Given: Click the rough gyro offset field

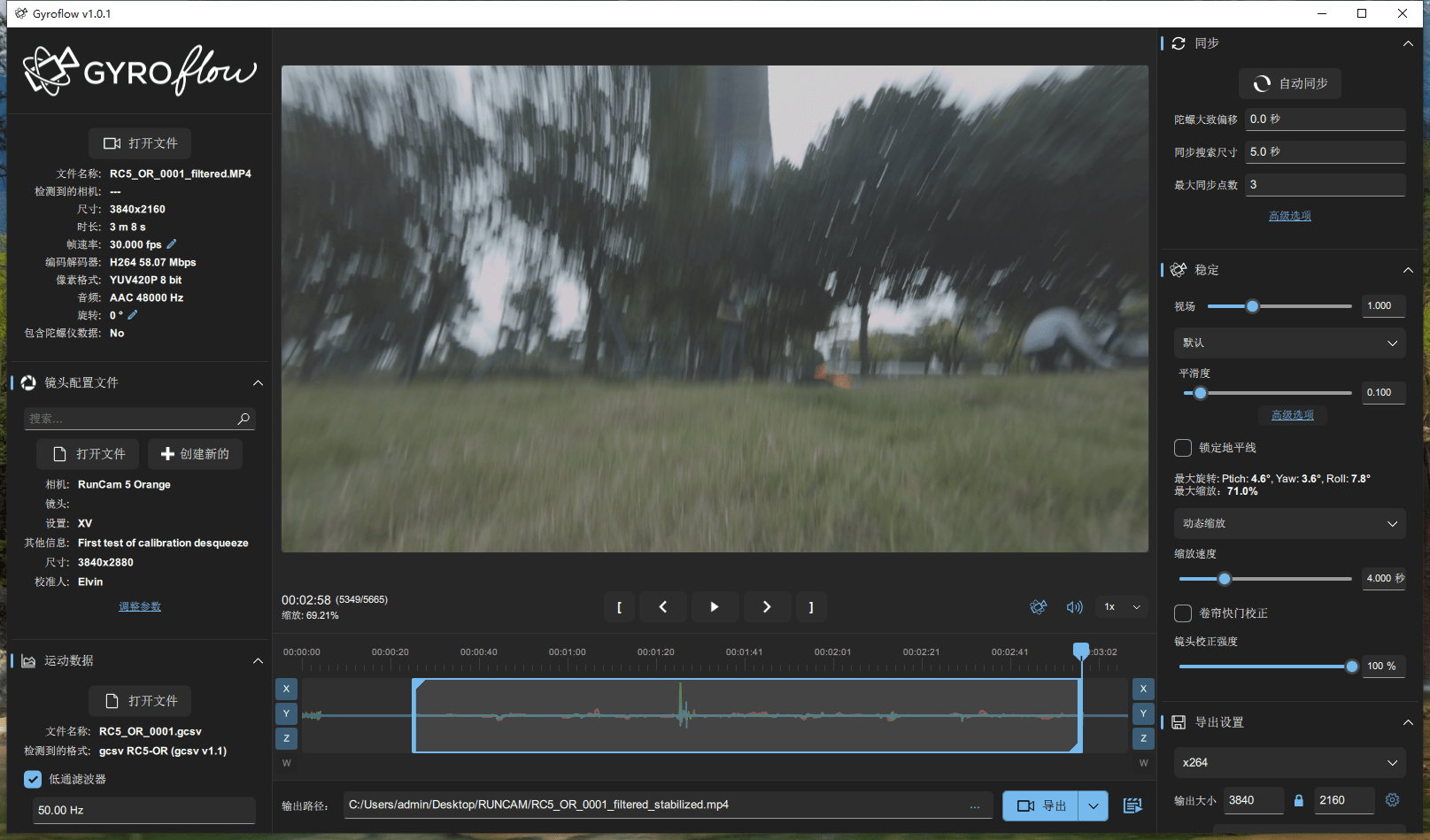Looking at the screenshot, I should point(1326,119).
